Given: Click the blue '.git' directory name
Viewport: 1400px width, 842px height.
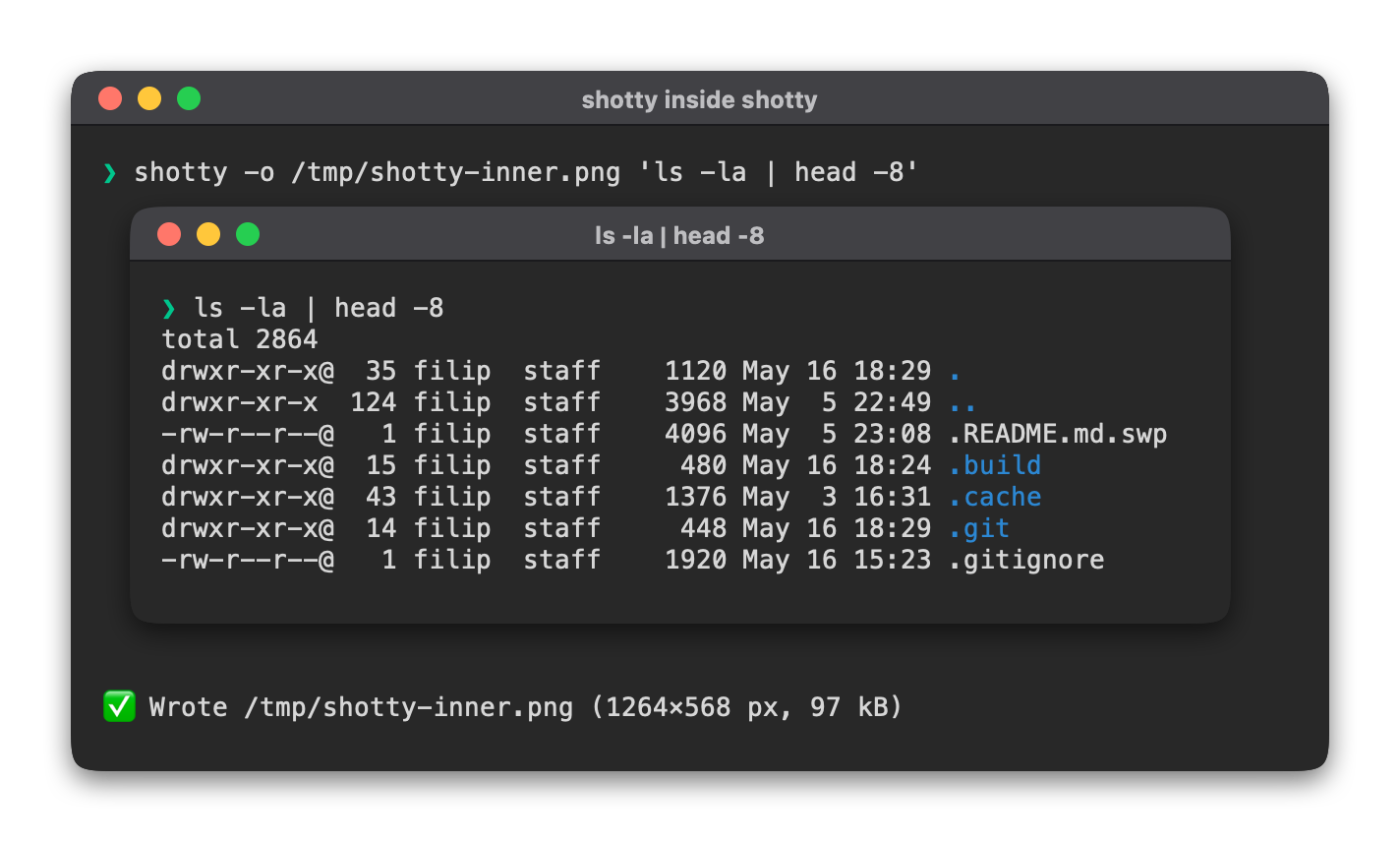Looking at the screenshot, I should [x=979, y=528].
